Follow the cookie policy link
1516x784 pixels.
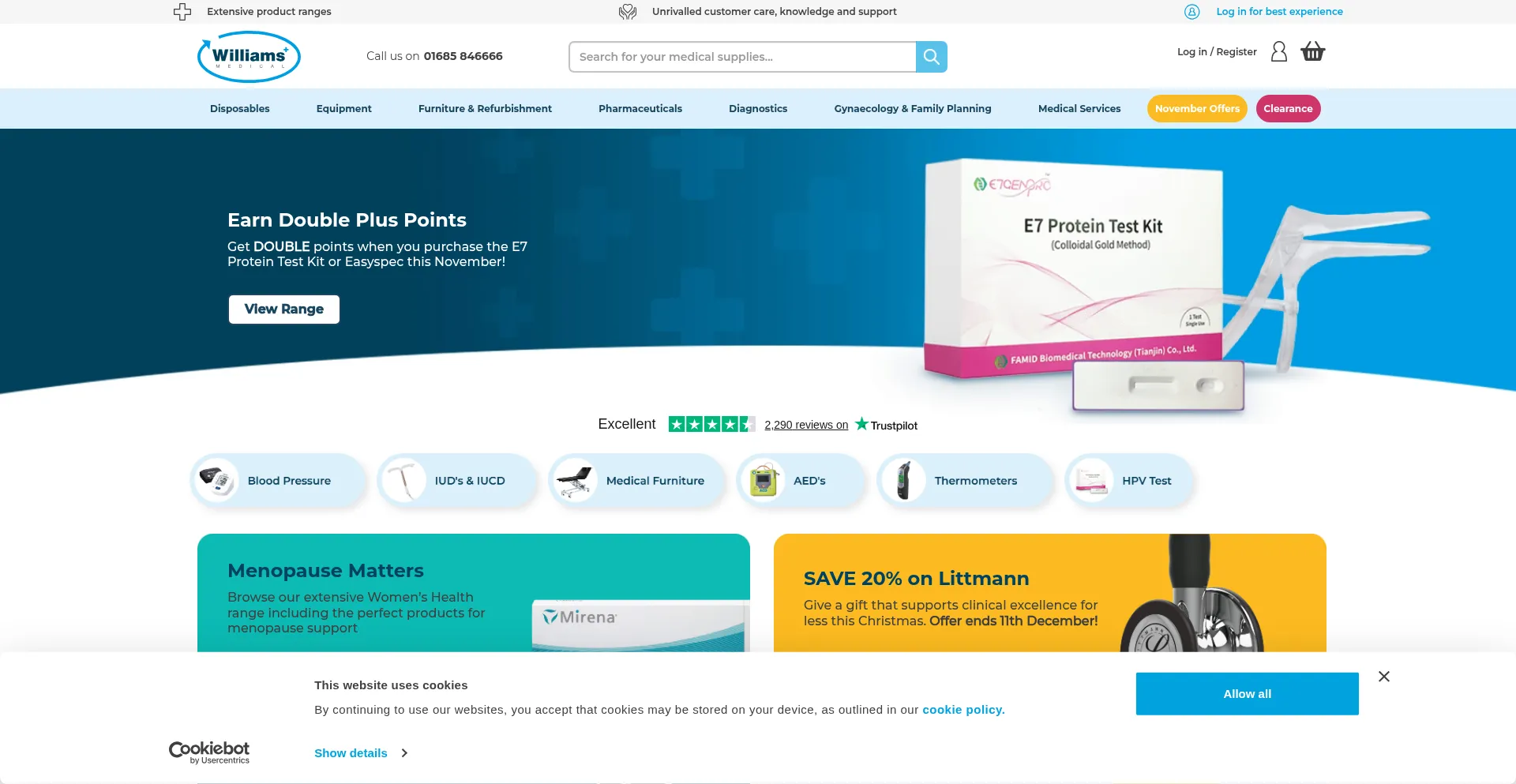[x=963, y=710]
